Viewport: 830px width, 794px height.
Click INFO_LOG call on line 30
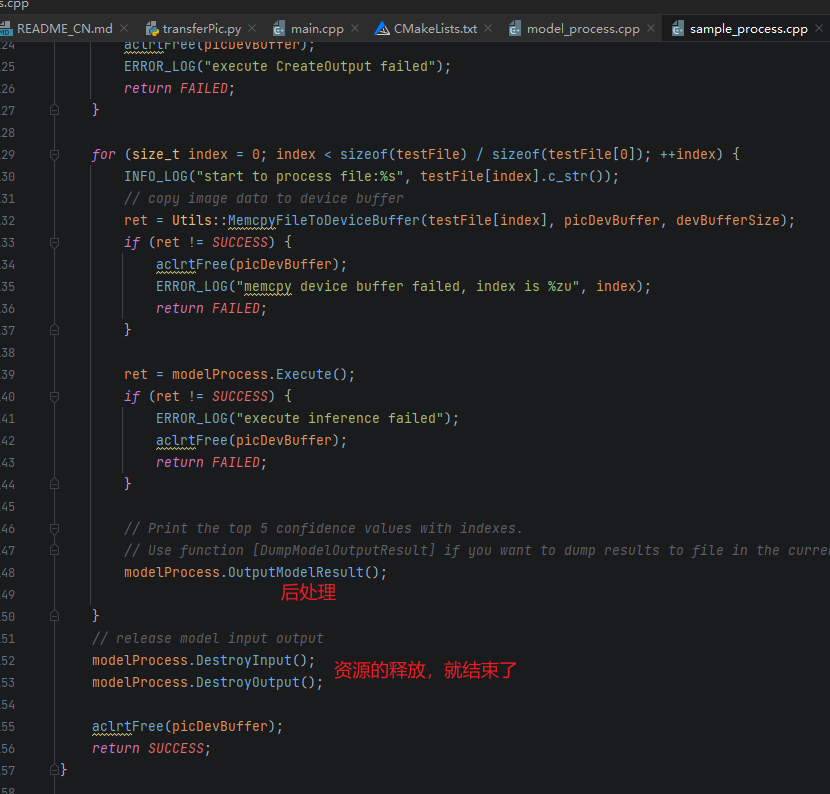click(371, 176)
